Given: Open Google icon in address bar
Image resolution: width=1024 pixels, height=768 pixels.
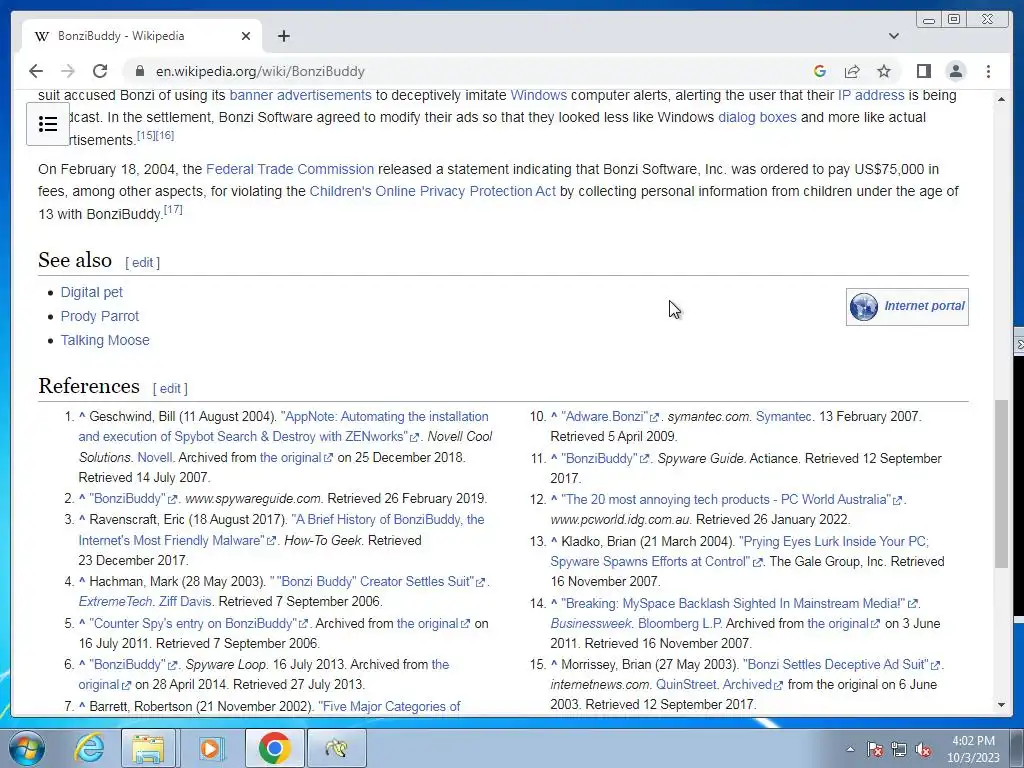Looking at the screenshot, I should (820, 71).
